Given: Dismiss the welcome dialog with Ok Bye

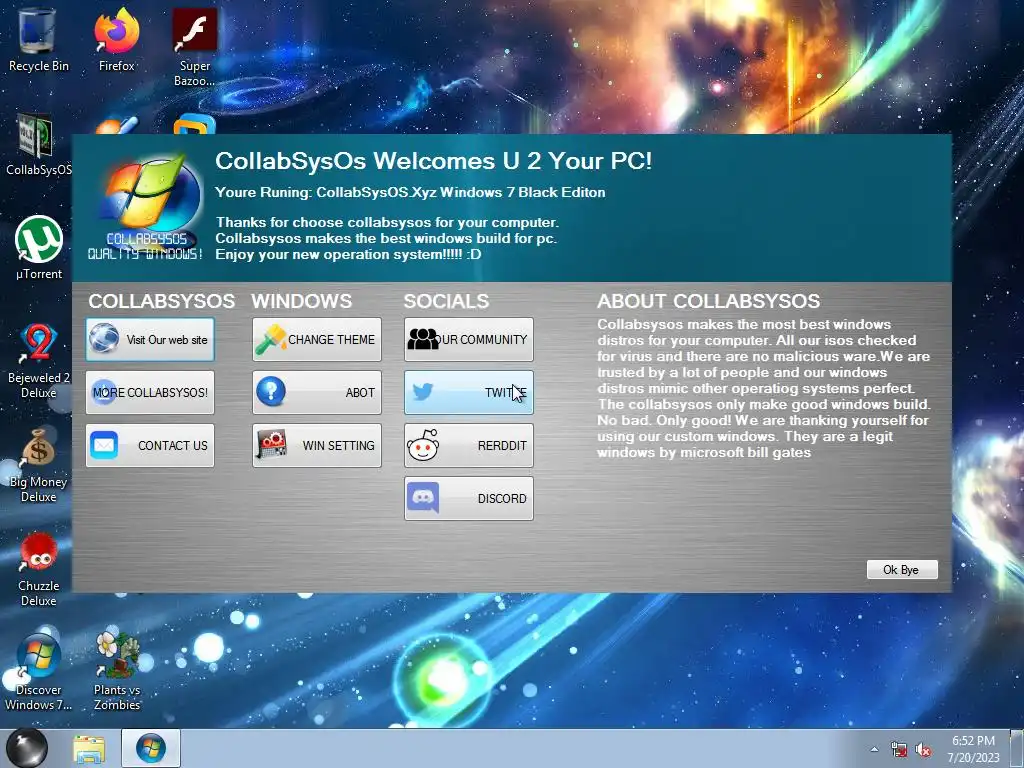Looking at the screenshot, I should pos(902,569).
